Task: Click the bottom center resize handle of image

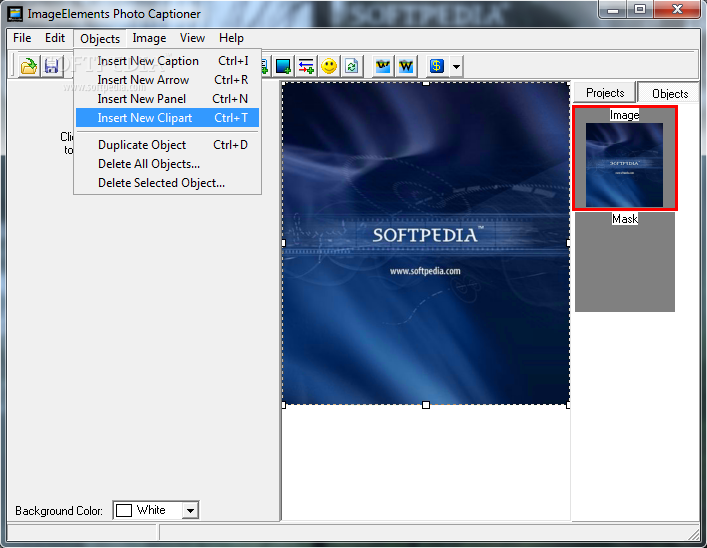Action: [426, 405]
